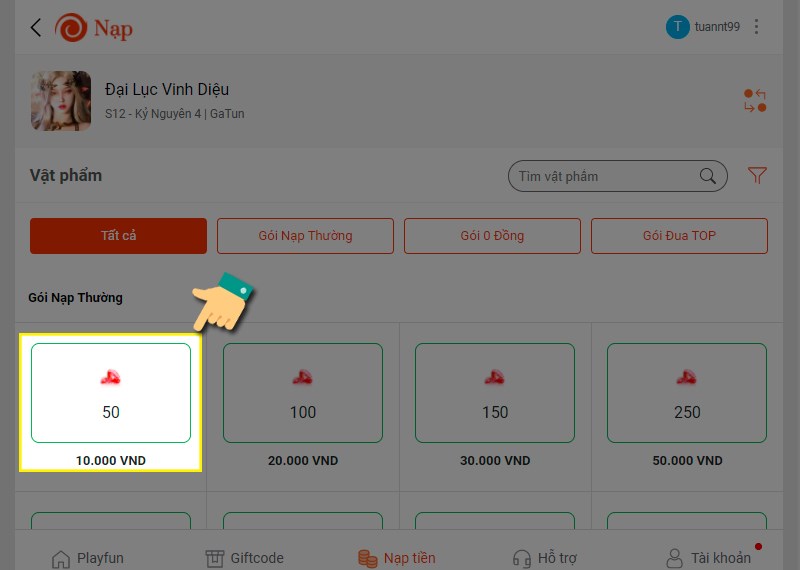The height and width of the screenshot is (570, 800).
Task: Select the Tất cả filter tab
Action: [118, 236]
